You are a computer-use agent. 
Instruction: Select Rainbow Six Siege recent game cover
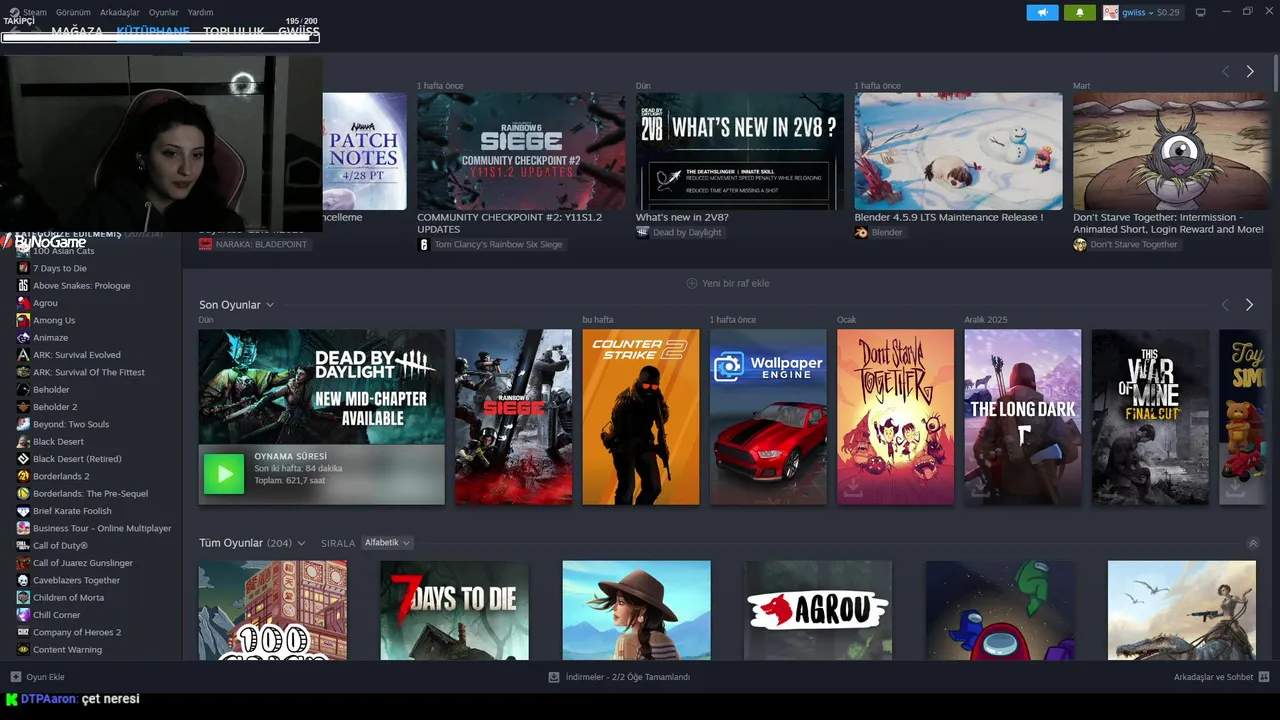point(514,417)
